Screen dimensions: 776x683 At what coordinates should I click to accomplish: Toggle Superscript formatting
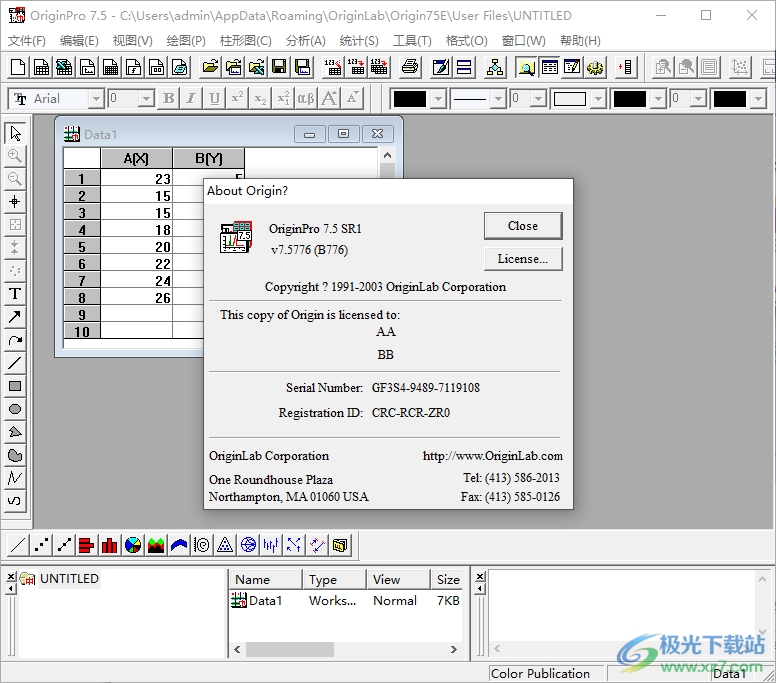pyautogui.click(x=237, y=98)
